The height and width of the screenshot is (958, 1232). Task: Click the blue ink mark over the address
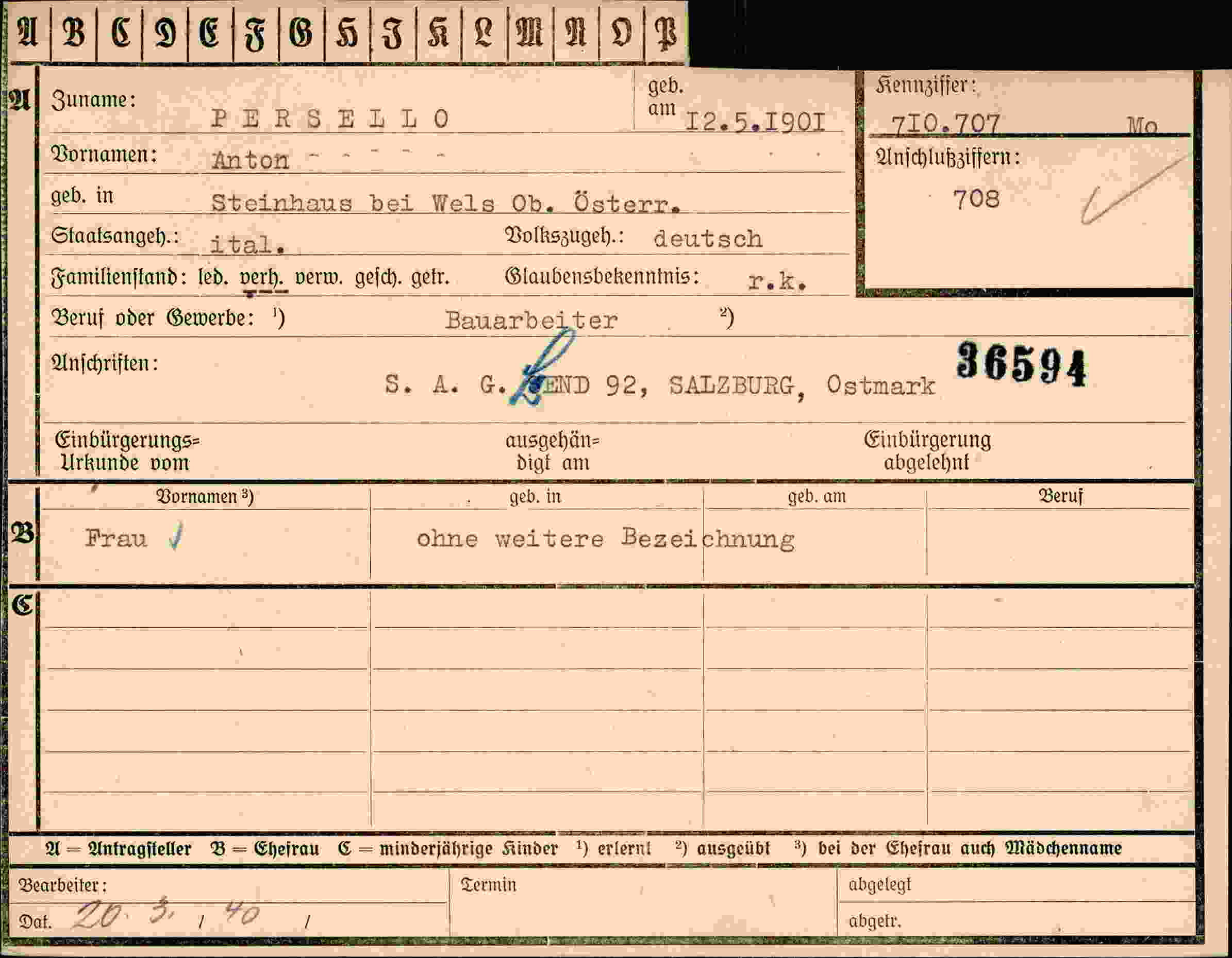point(542,367)
